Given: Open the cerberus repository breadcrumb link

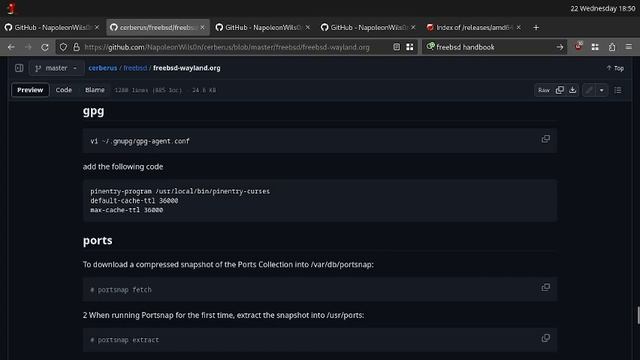Looking at the screenshot, I should pyautogui.click(x=103, y=68).
